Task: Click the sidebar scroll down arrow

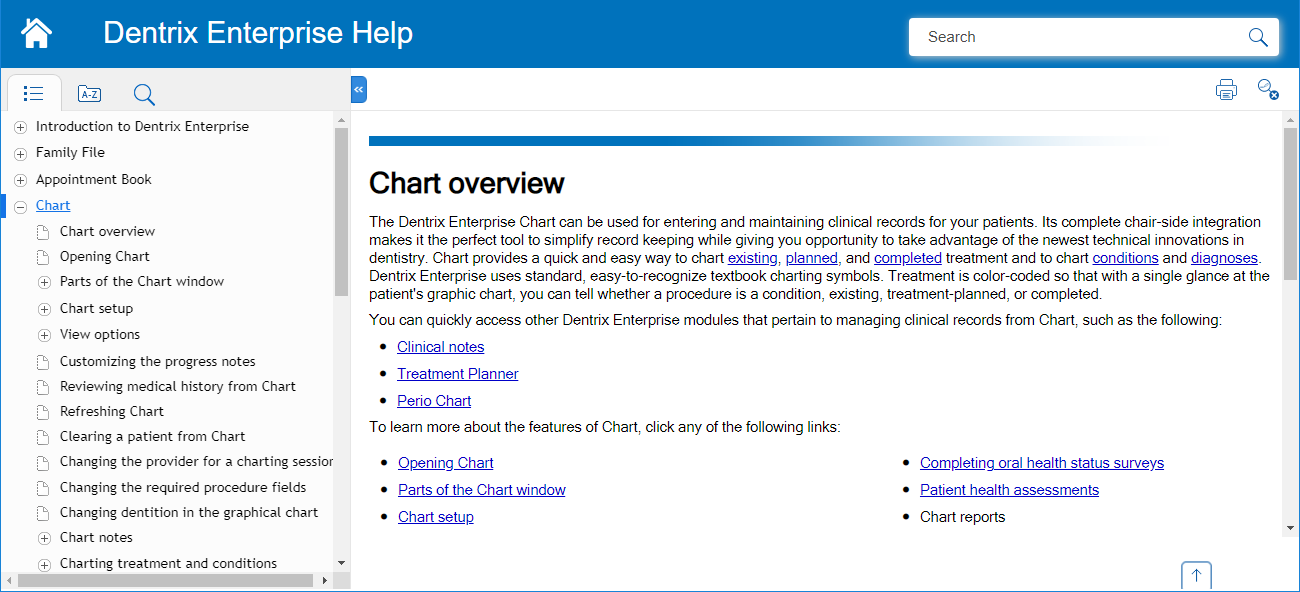Action: pos(341,564)
